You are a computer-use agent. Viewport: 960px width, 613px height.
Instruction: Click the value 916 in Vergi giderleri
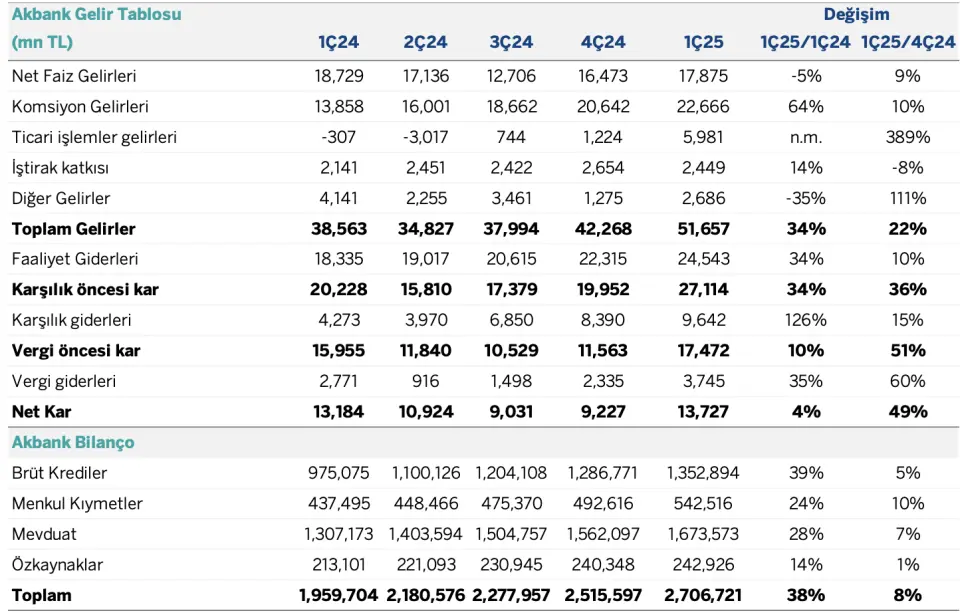point(425,382)
